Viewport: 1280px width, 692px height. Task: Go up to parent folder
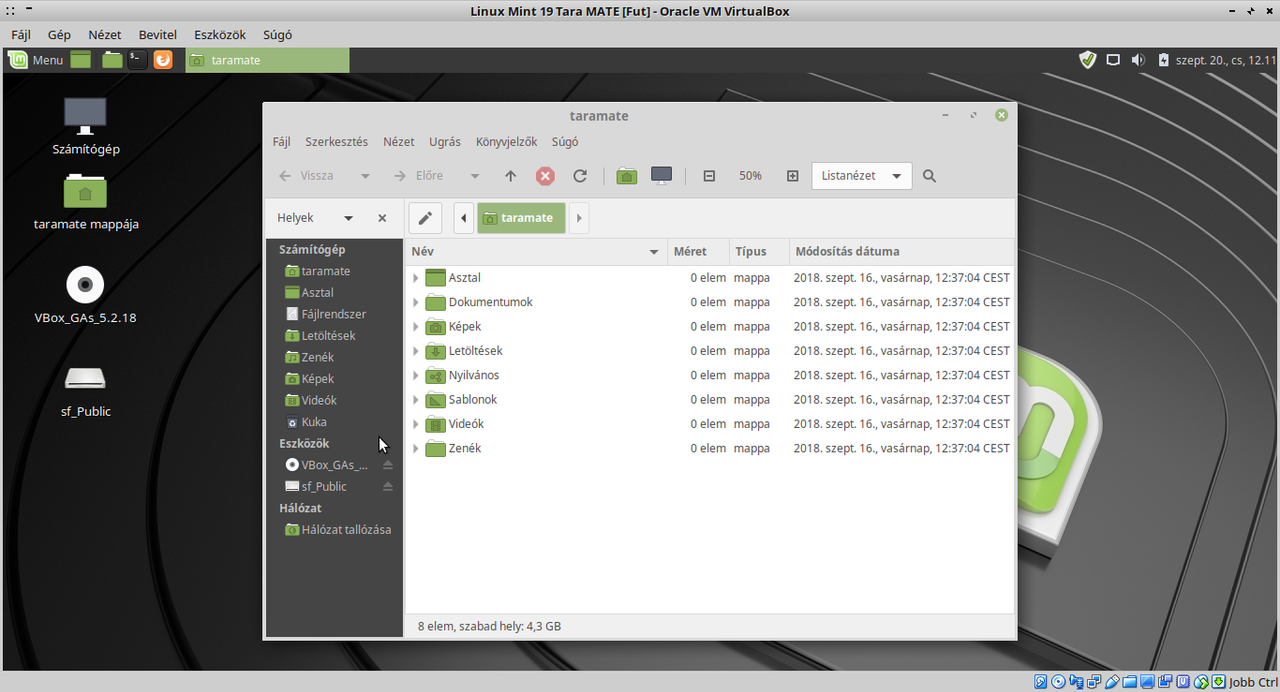[510, 176]
